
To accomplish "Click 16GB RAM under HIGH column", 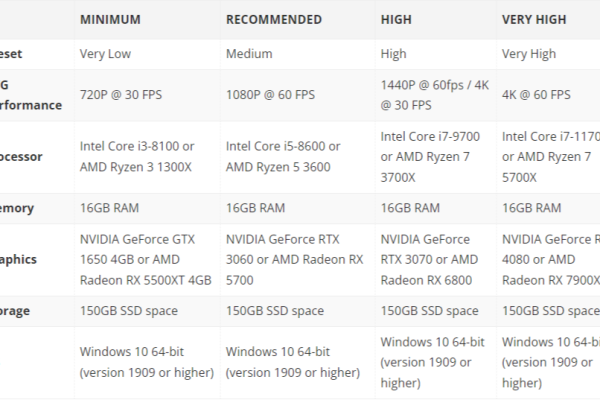I will pyautogui.click(x=410, y=208).
